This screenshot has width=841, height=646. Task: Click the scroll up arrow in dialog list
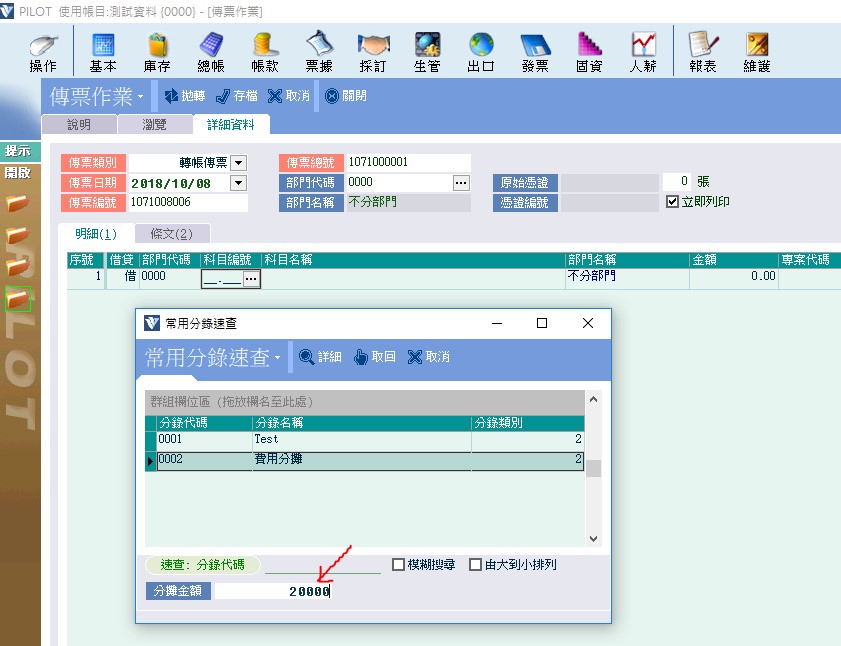593,399
